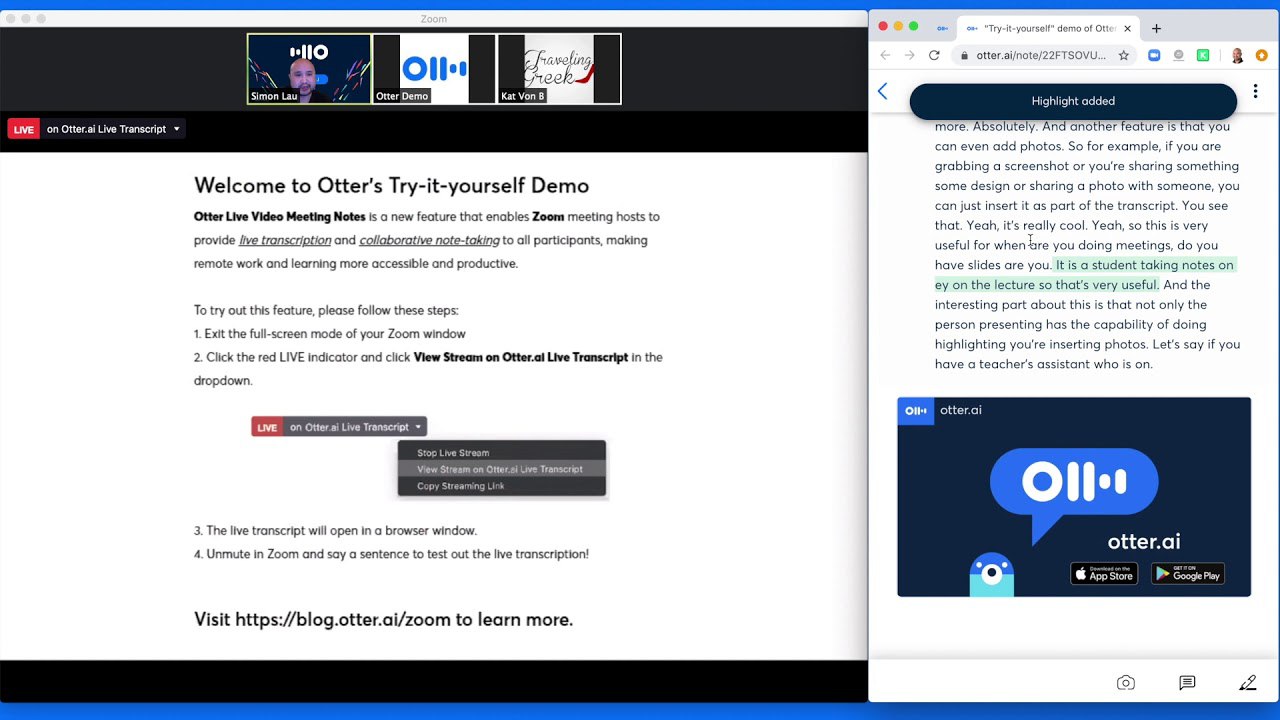
Task: Click the green highlighted transcript sentence
Action: 1085,275
